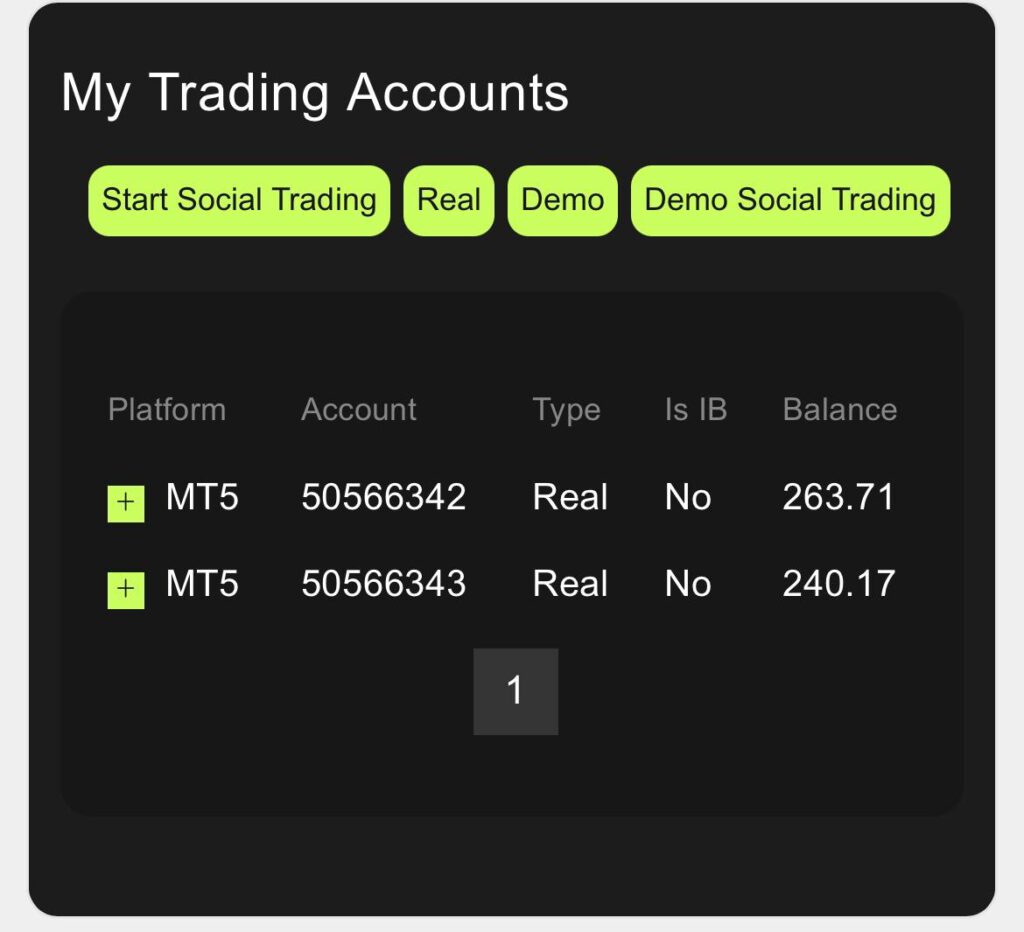Click the 263.71 balance value
1024x932 pixels.
click(838, 497)
